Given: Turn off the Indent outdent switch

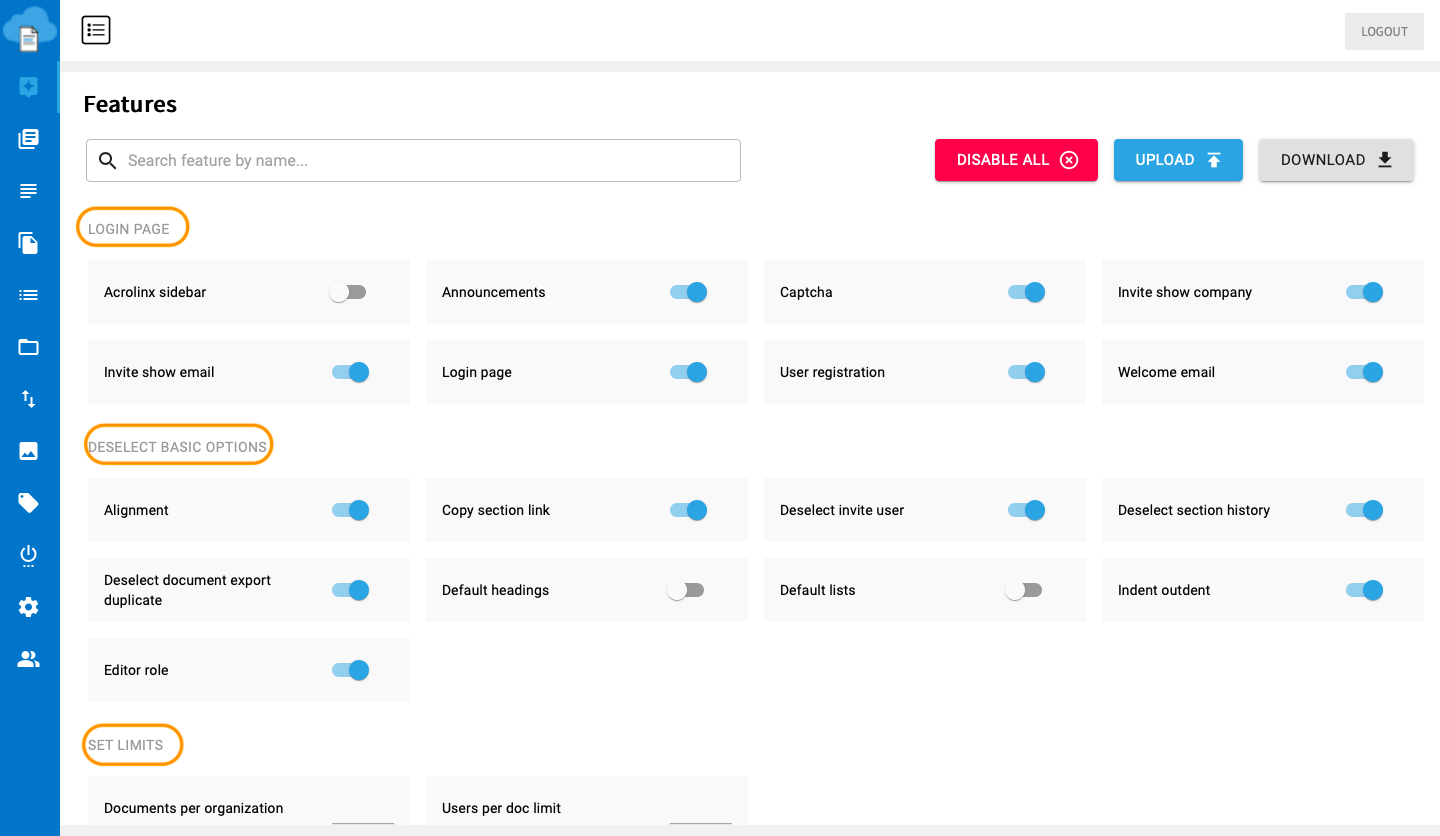Looking at the screenshot, I should [x=1364, y=590].
